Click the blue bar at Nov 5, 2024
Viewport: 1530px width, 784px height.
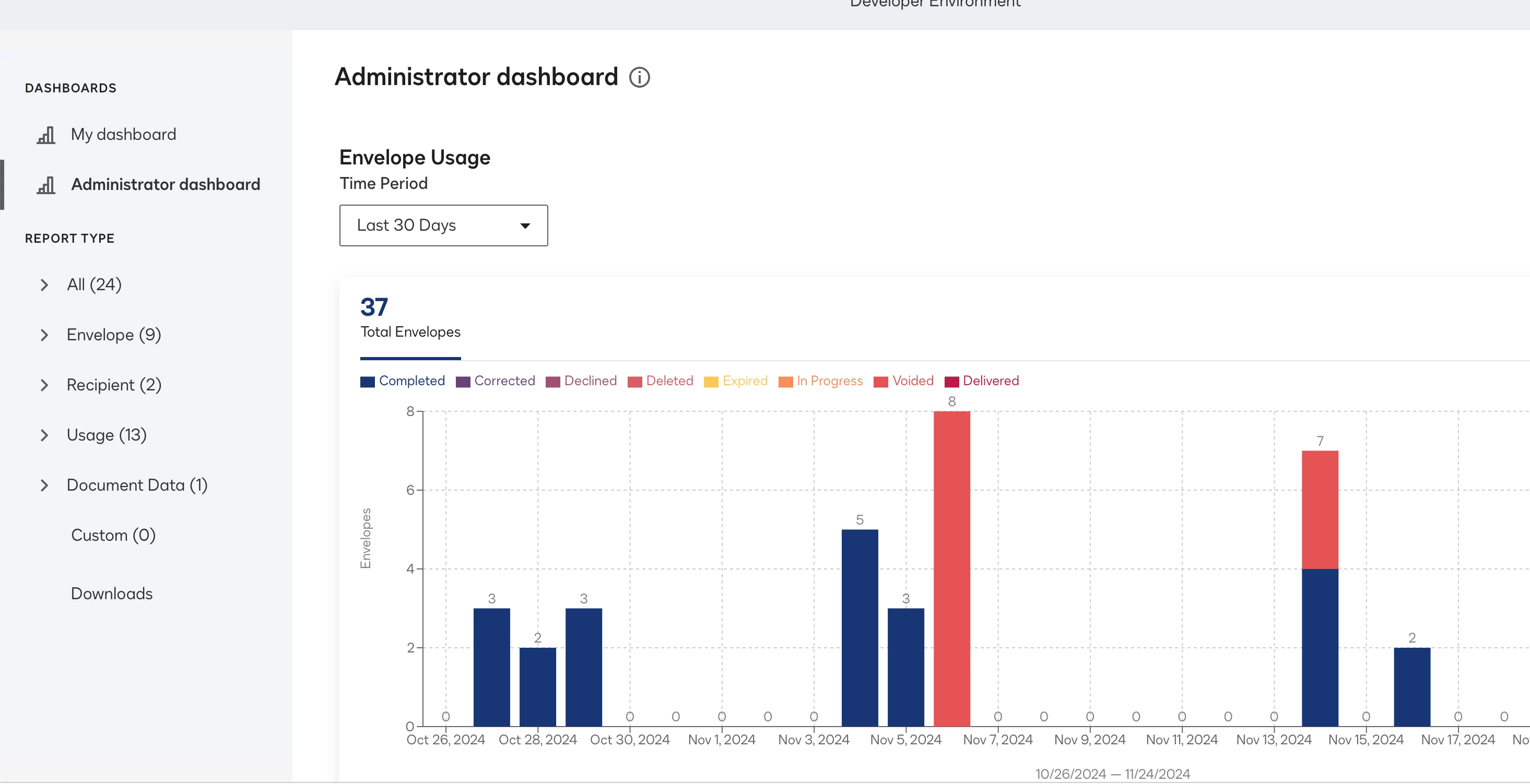(x=906, y=667)
